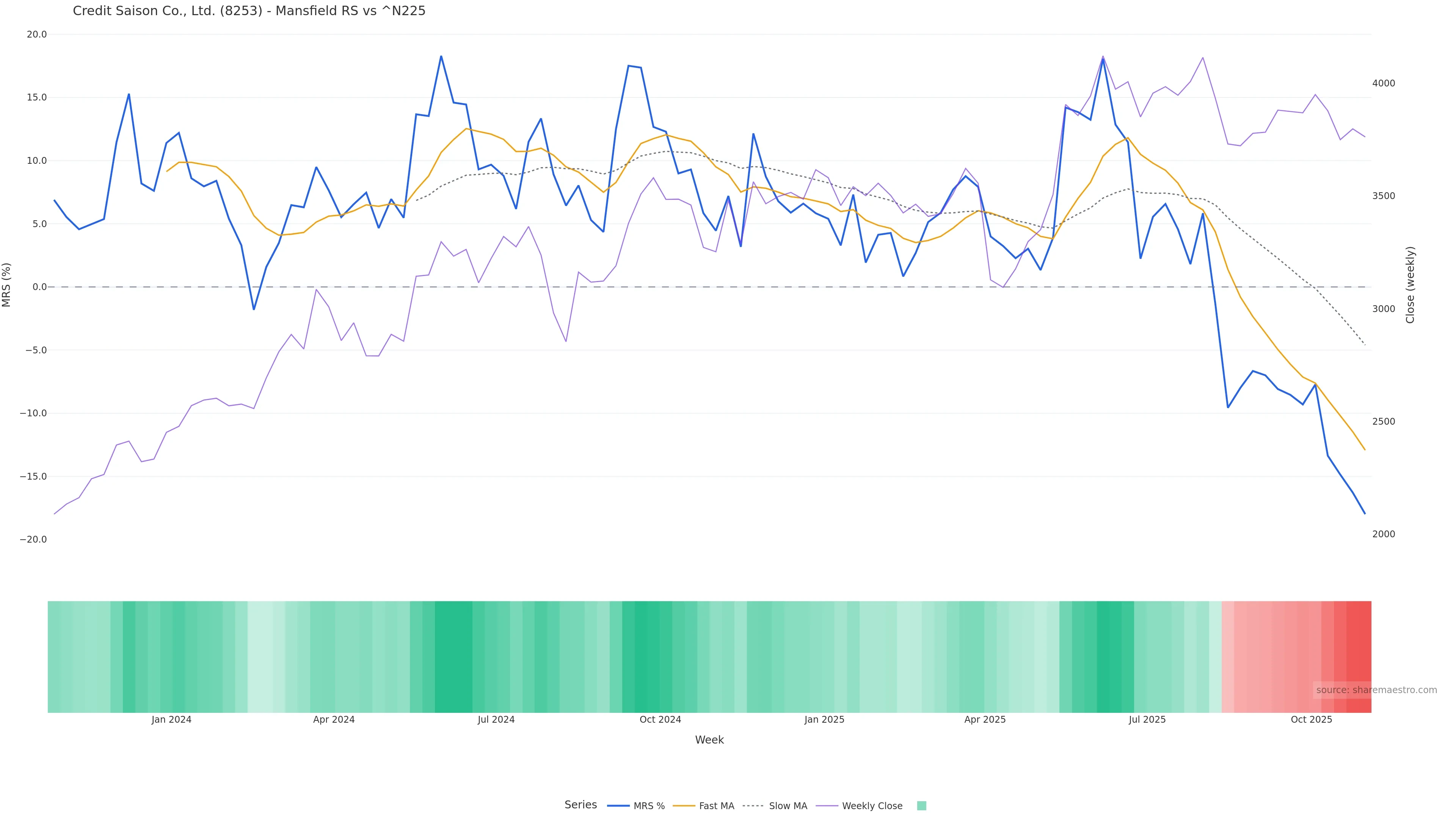Click the blue MRS % legend line icon
The width and height of the screenshot is (1456, 819).
click(x=618, y=806)
